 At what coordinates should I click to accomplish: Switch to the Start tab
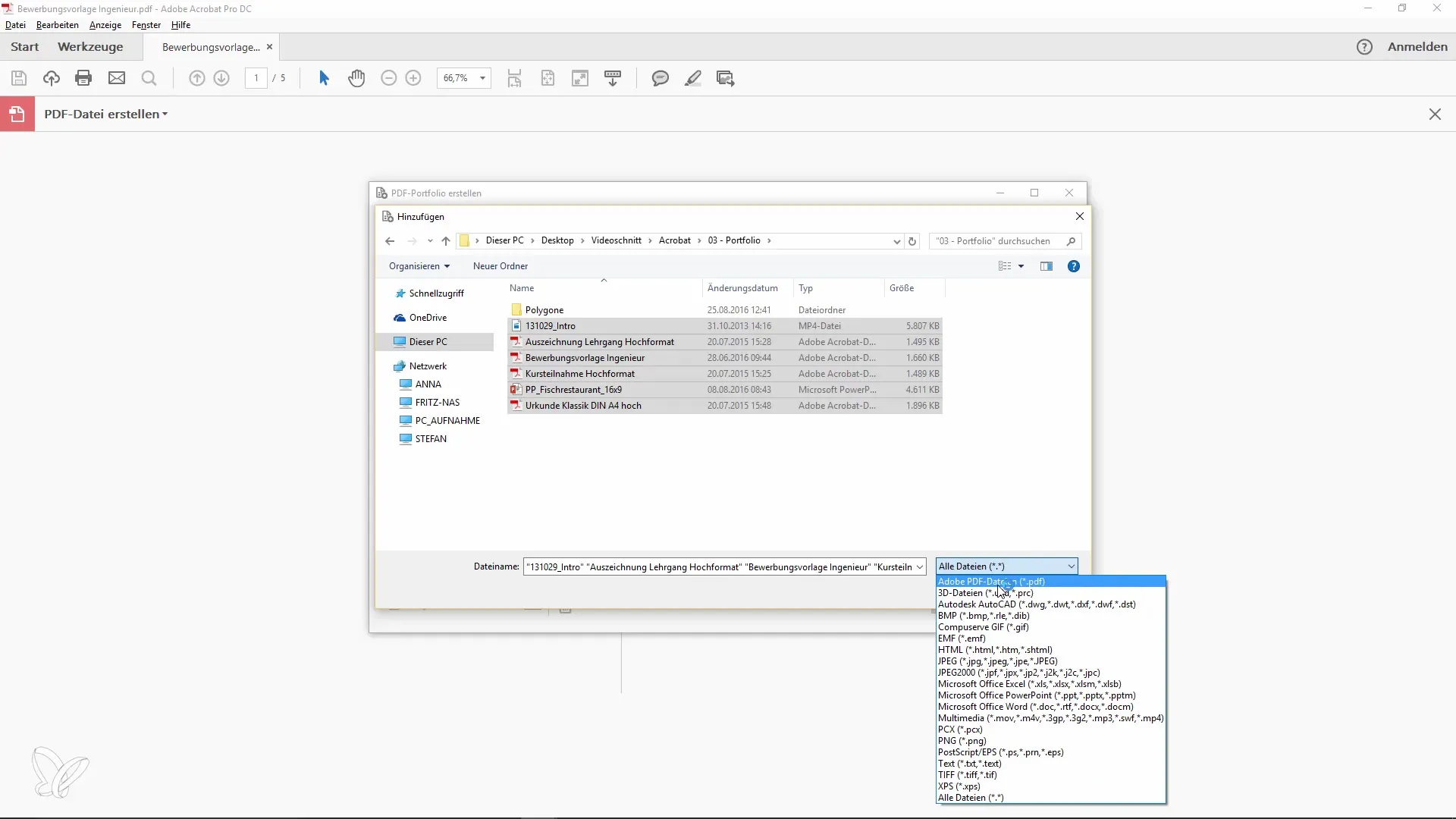coord(25,47)
